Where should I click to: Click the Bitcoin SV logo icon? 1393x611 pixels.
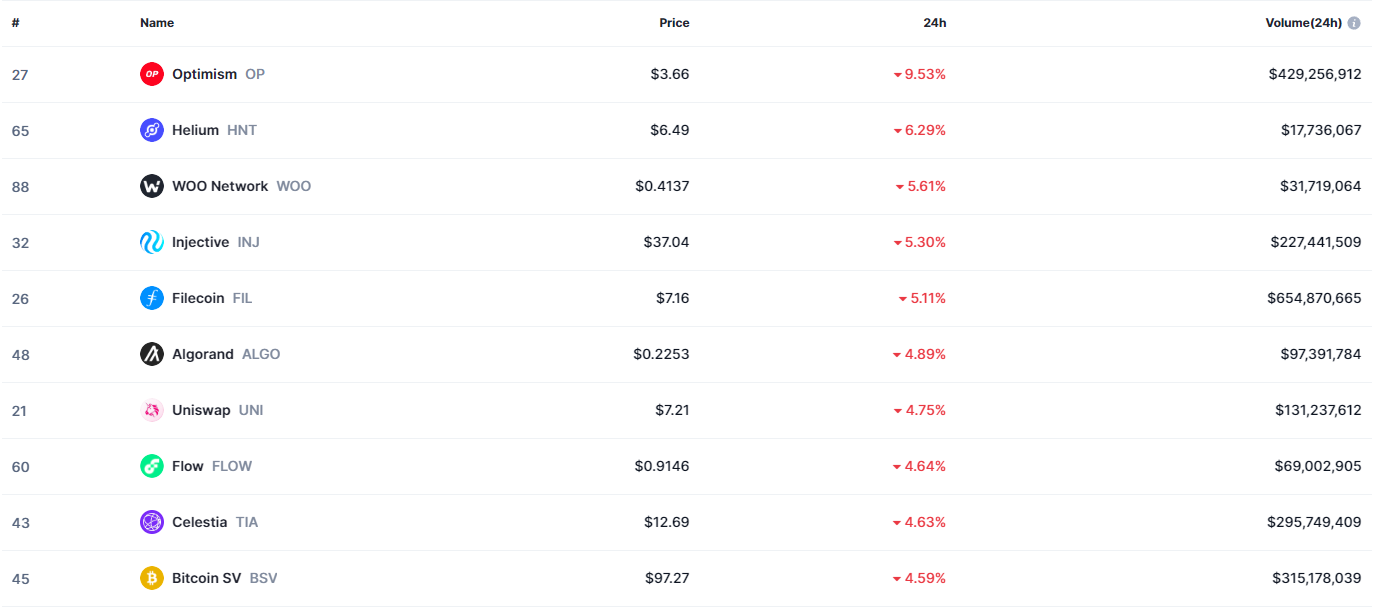pyautogui.click(x=151, y=578)
